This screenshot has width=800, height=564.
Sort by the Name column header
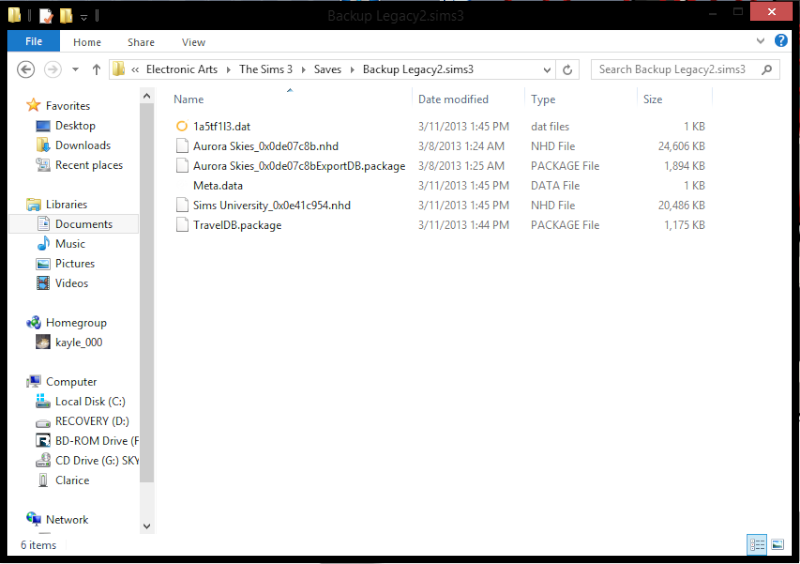(x=188, y=100)
